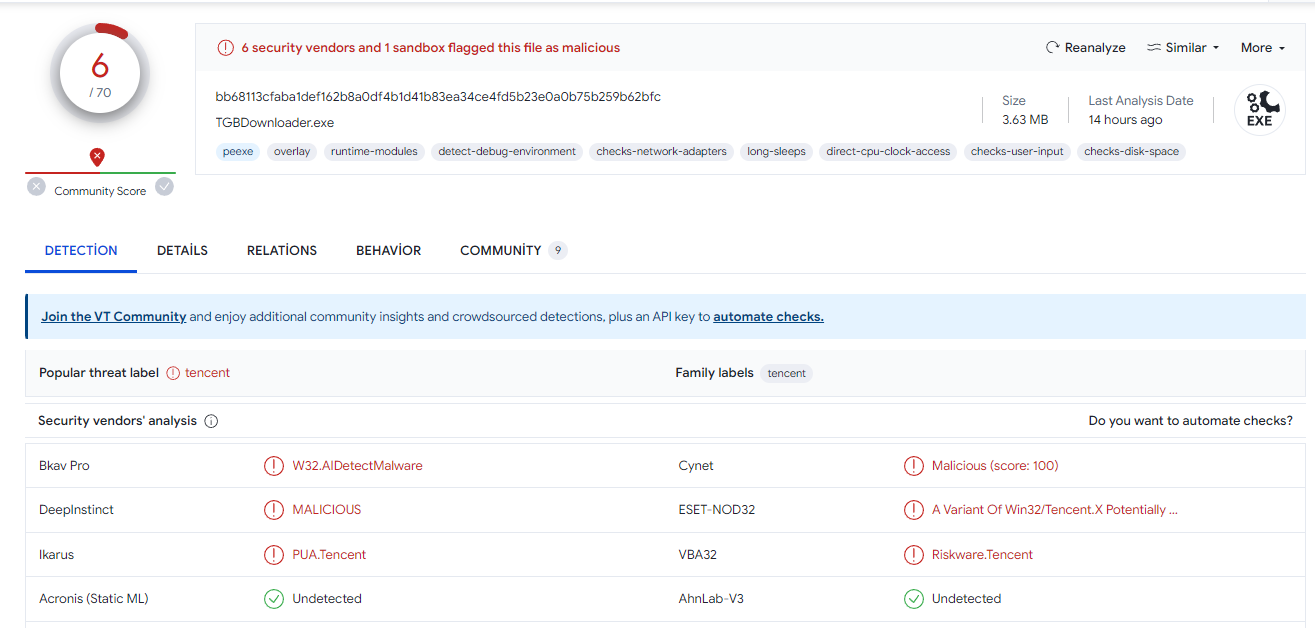Vote negative with the X community button
The image size is (1315, 628).
pos(37,187)
